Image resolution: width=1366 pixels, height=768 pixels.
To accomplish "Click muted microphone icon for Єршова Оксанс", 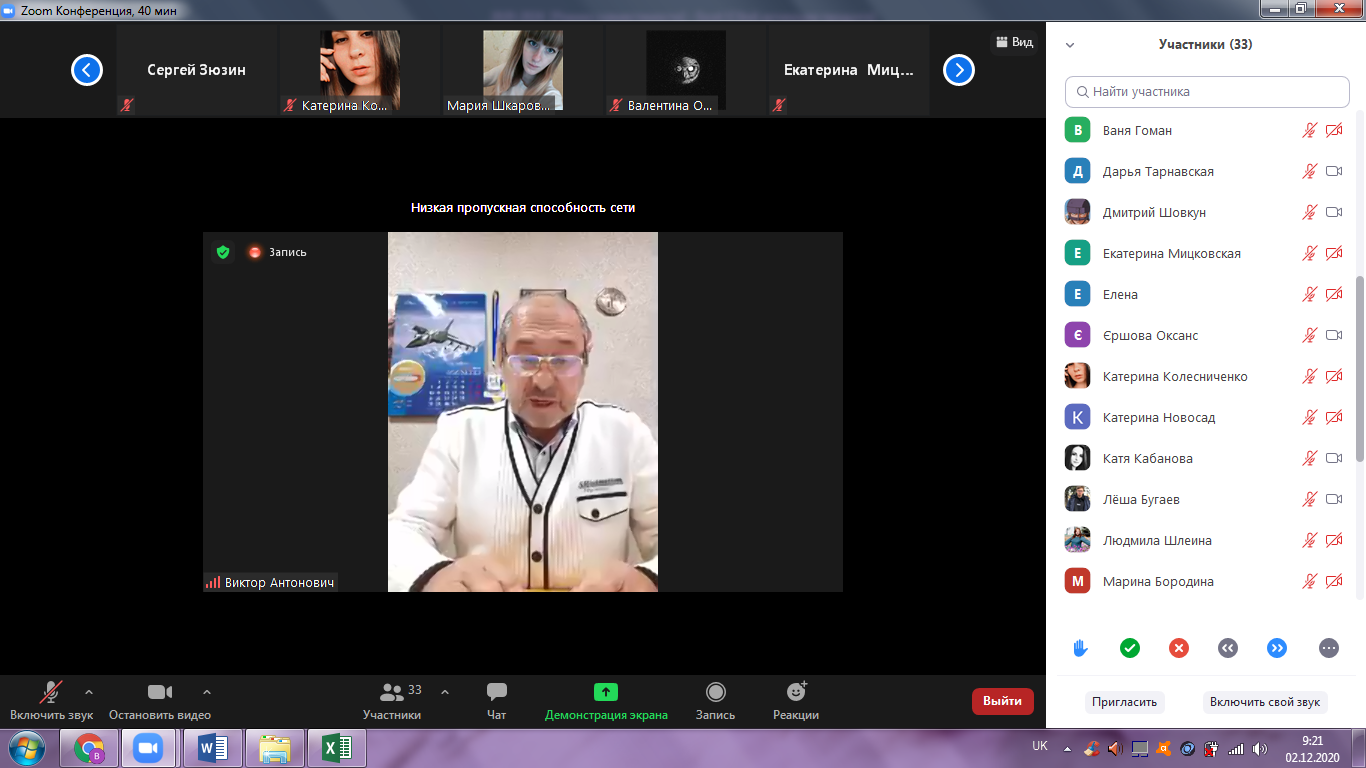I will click(x=1309, y=335).
